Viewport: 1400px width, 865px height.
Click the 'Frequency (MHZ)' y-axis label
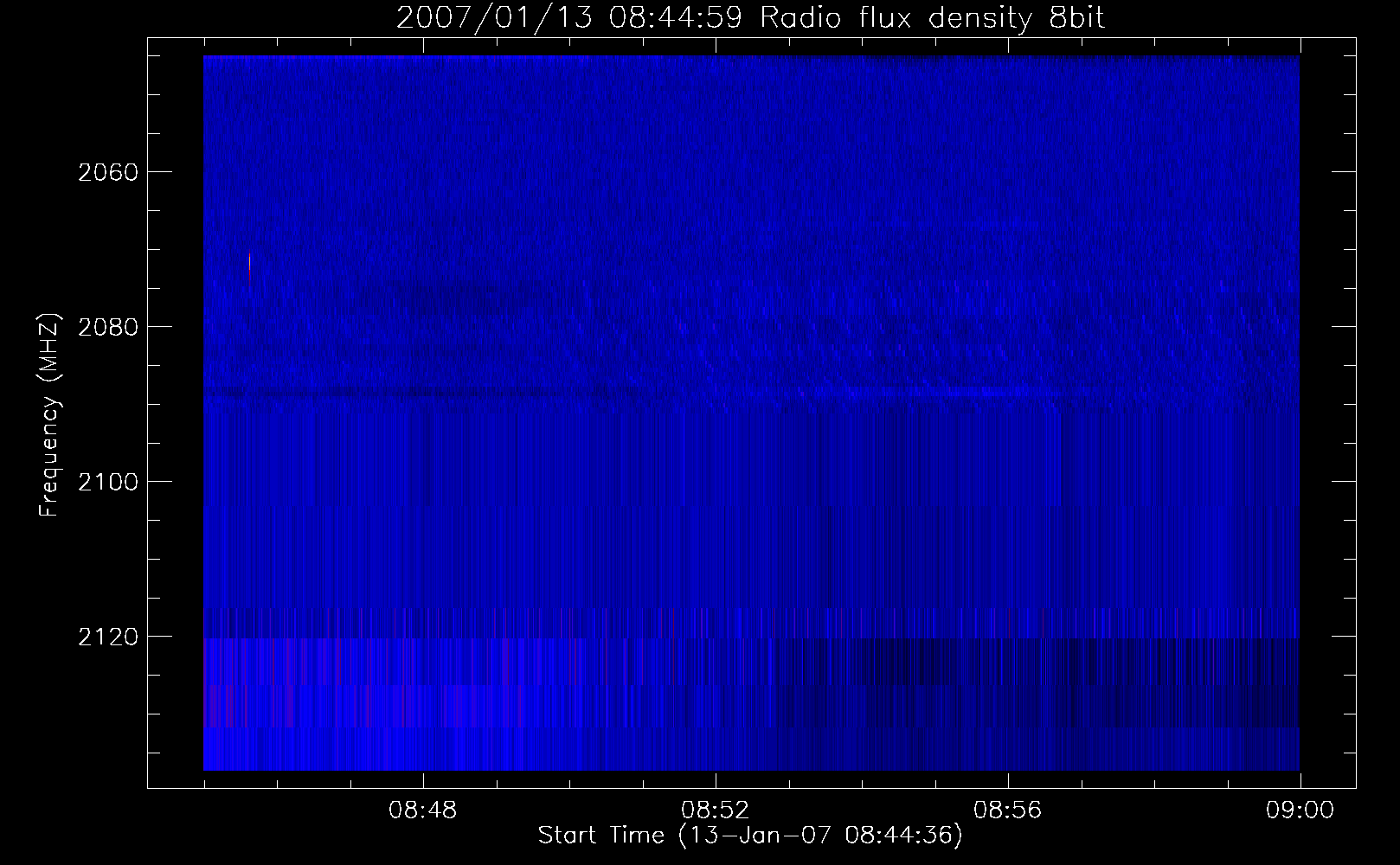50,416
